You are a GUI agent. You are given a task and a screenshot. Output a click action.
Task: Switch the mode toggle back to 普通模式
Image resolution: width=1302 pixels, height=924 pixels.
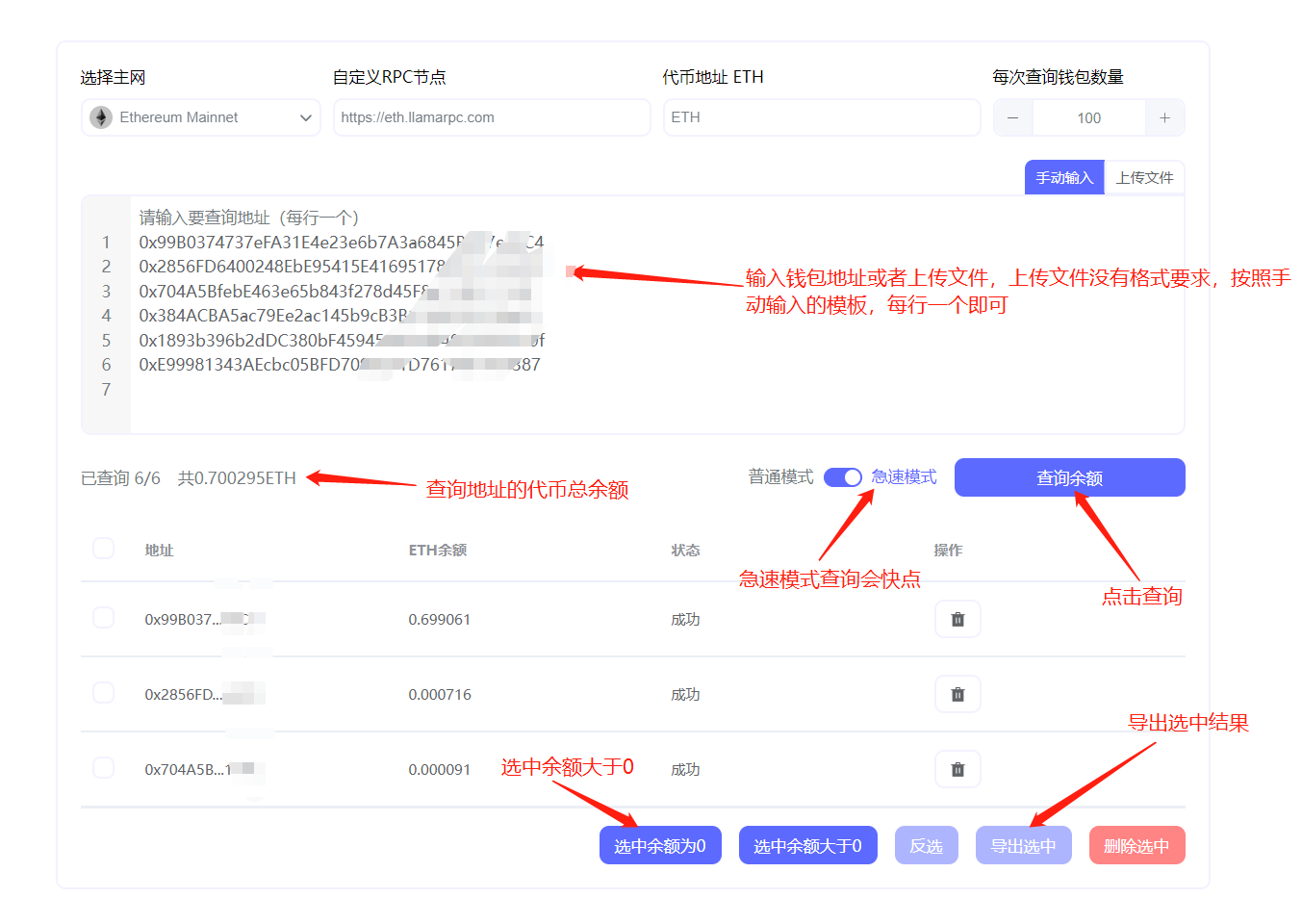[x=842, y=476]
